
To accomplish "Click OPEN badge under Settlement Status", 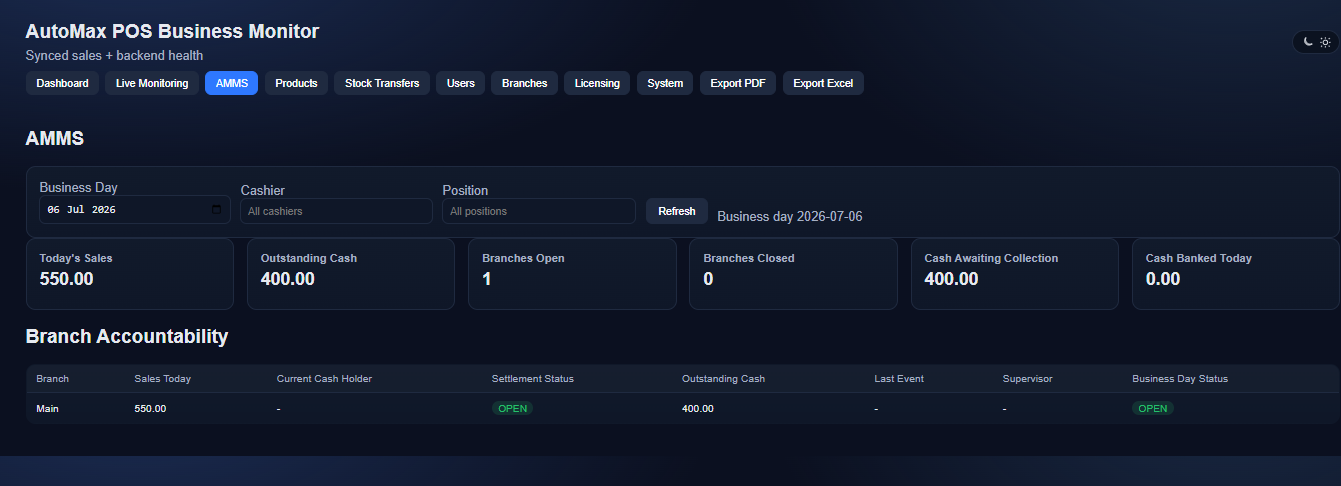I will (x=512, y=408).
